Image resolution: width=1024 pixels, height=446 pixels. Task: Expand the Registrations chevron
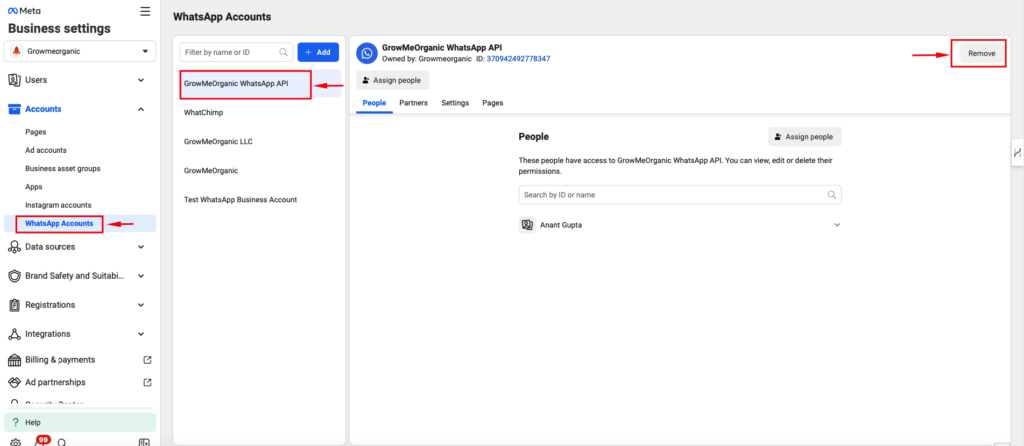tap(141, 305)
